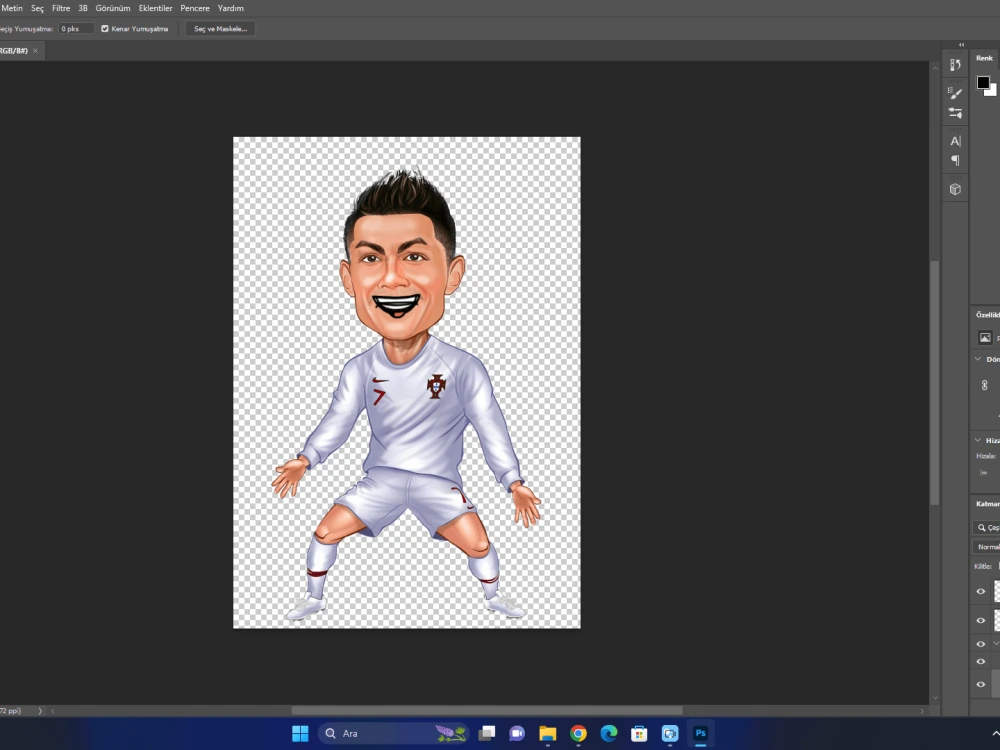The width and height of the screenshot is (1000, 750).
Task: Click the layer search magnifier filter box
Action: point(987,527)
